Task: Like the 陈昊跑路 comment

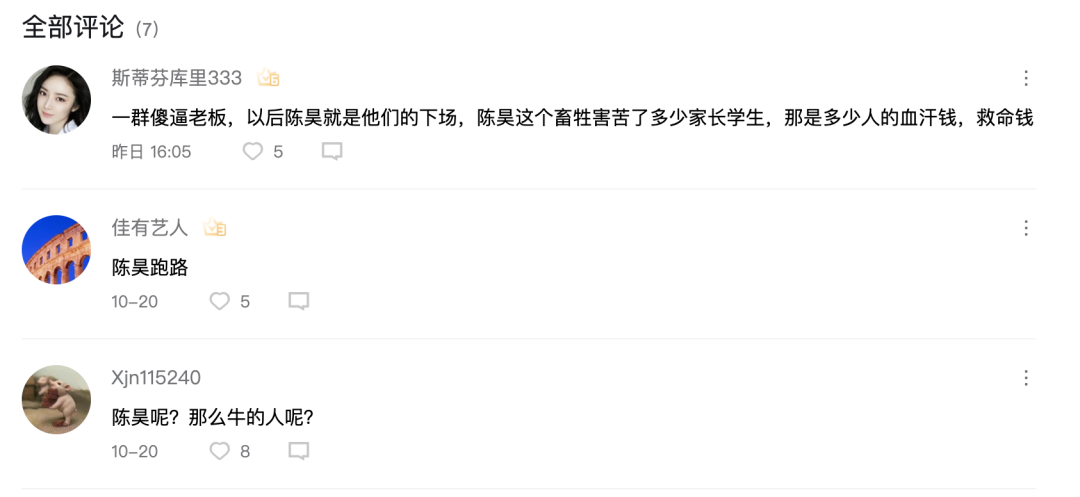Action: pyautogui.click(x=220, y=301)
